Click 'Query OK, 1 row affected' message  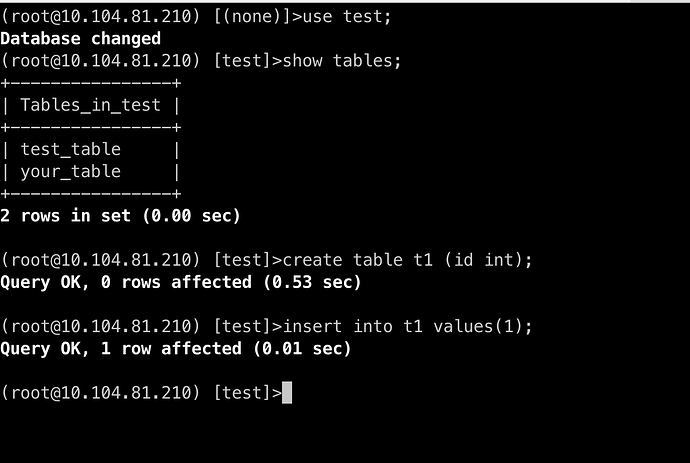point(121,349)
